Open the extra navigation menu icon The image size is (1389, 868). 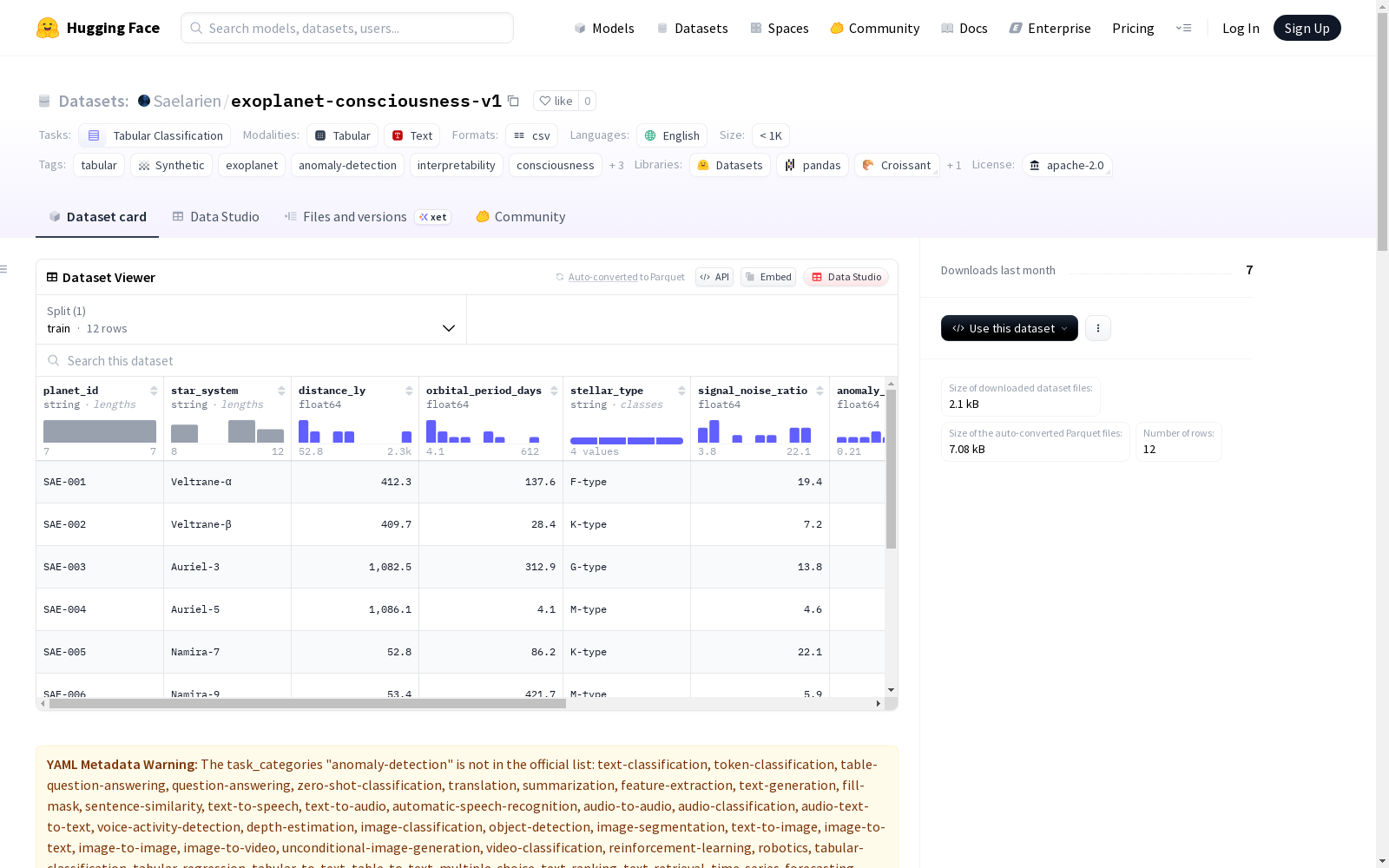point(1183,28)
